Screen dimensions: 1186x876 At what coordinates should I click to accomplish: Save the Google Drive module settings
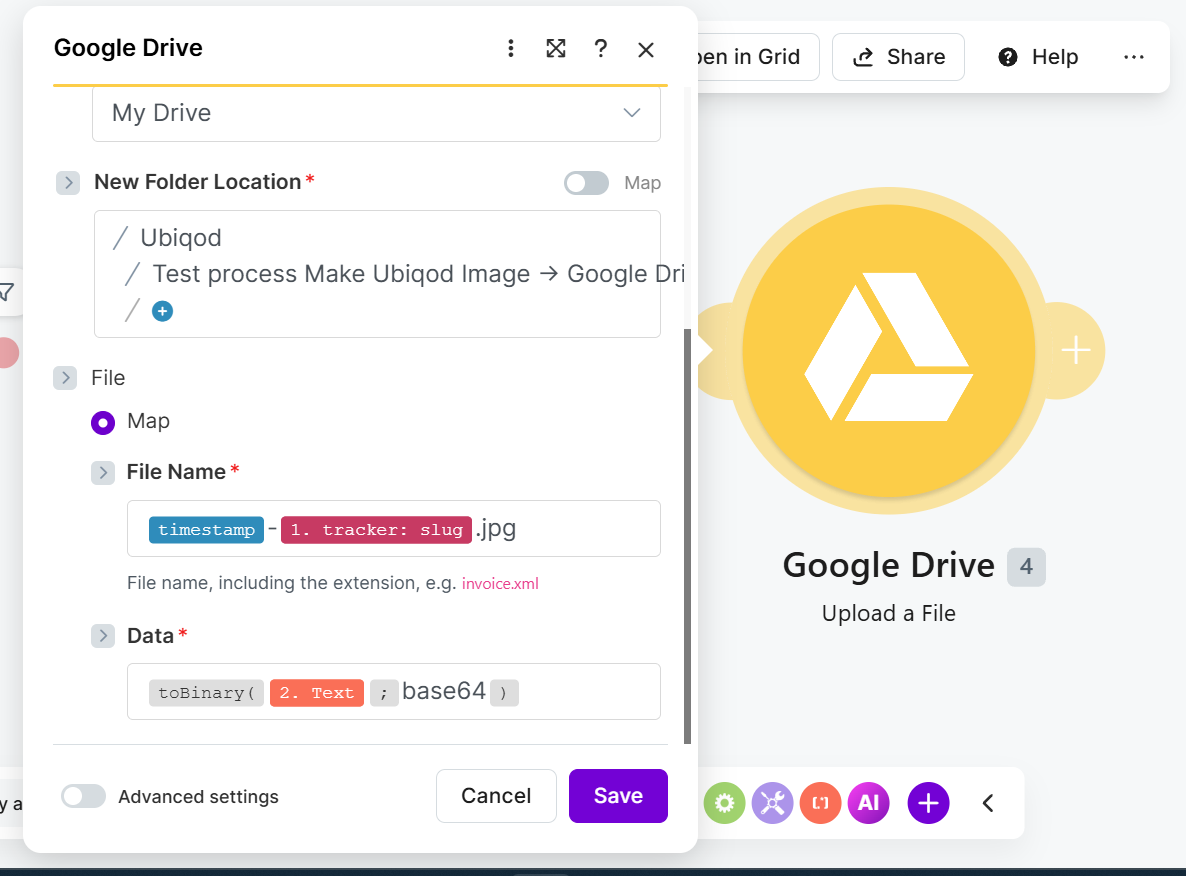click(x=618, y=796)
